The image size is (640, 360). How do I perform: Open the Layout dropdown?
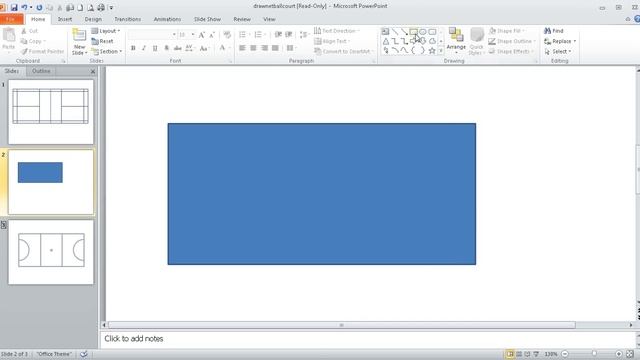(106, 31)
